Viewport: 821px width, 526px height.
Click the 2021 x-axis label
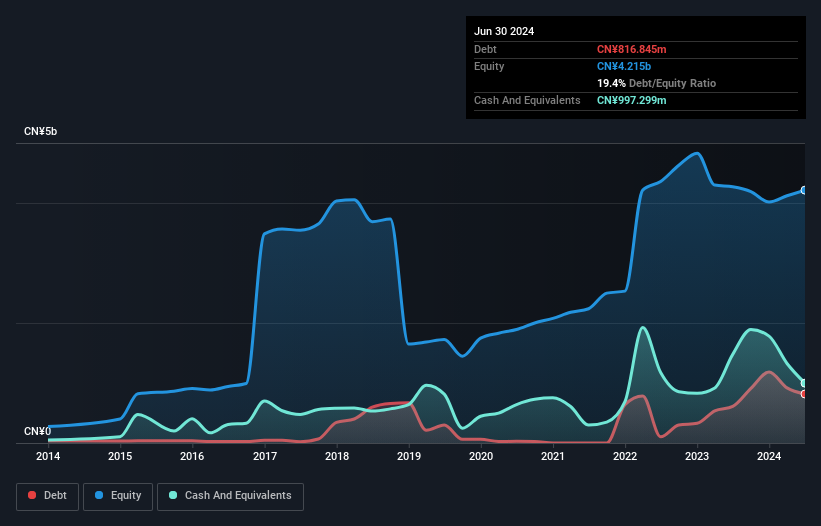[553, 456]
